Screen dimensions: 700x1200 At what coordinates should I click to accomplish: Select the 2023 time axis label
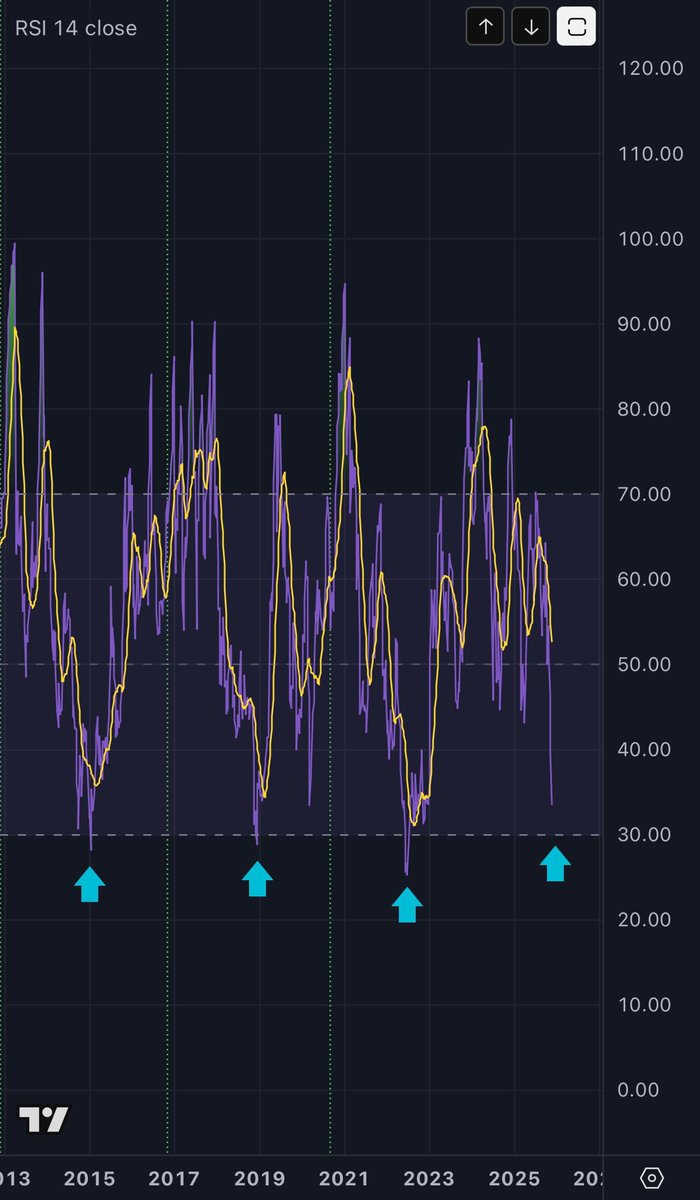coord(429,1178)
